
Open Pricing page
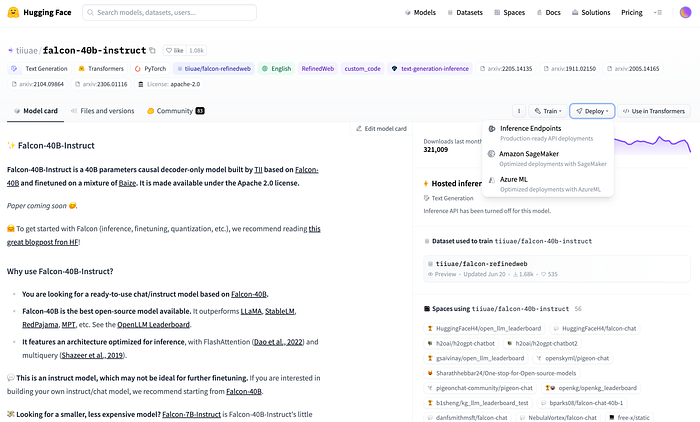click(x=632, y=13)
